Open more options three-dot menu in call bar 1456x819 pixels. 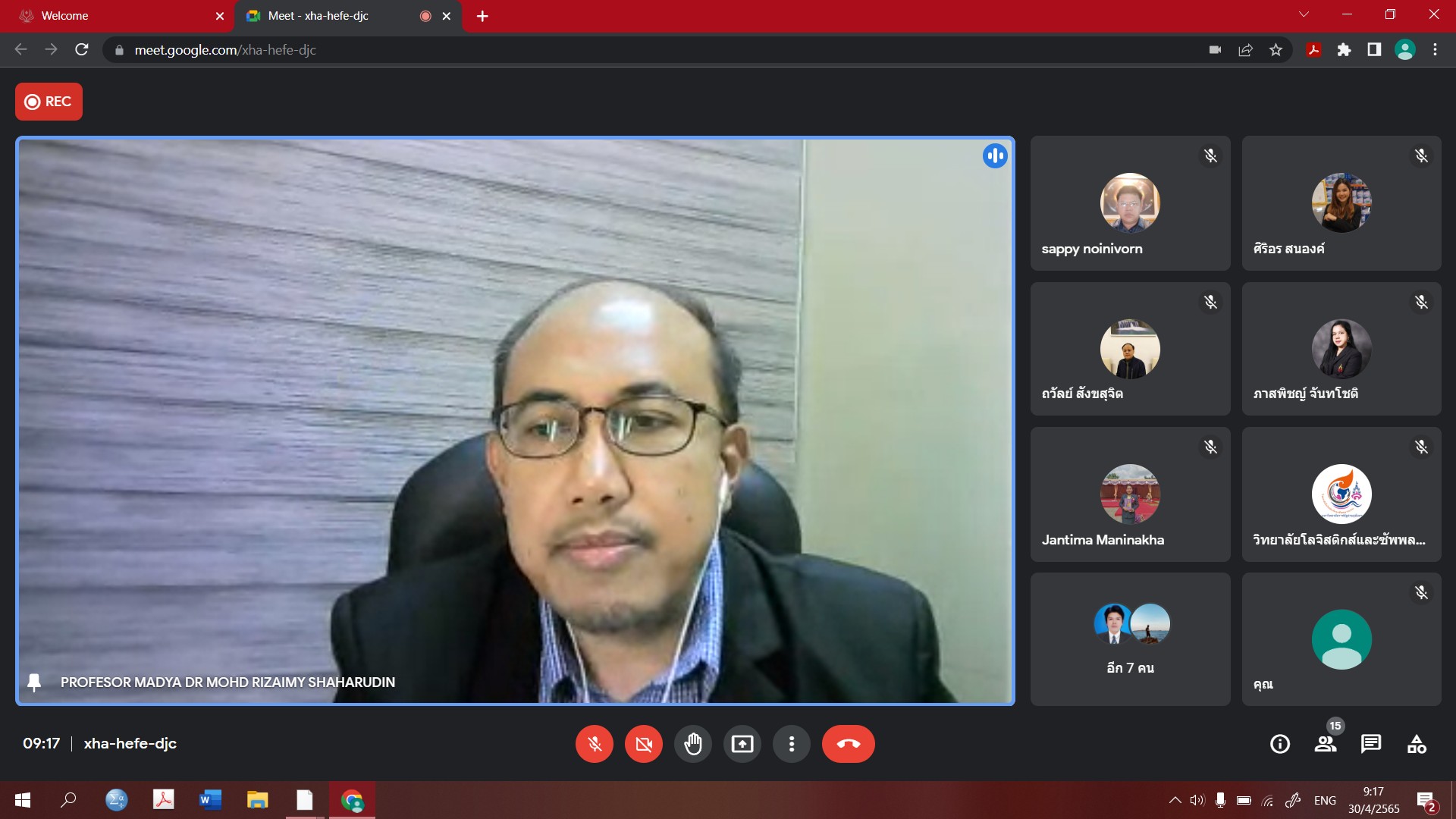tap(791, 744)
